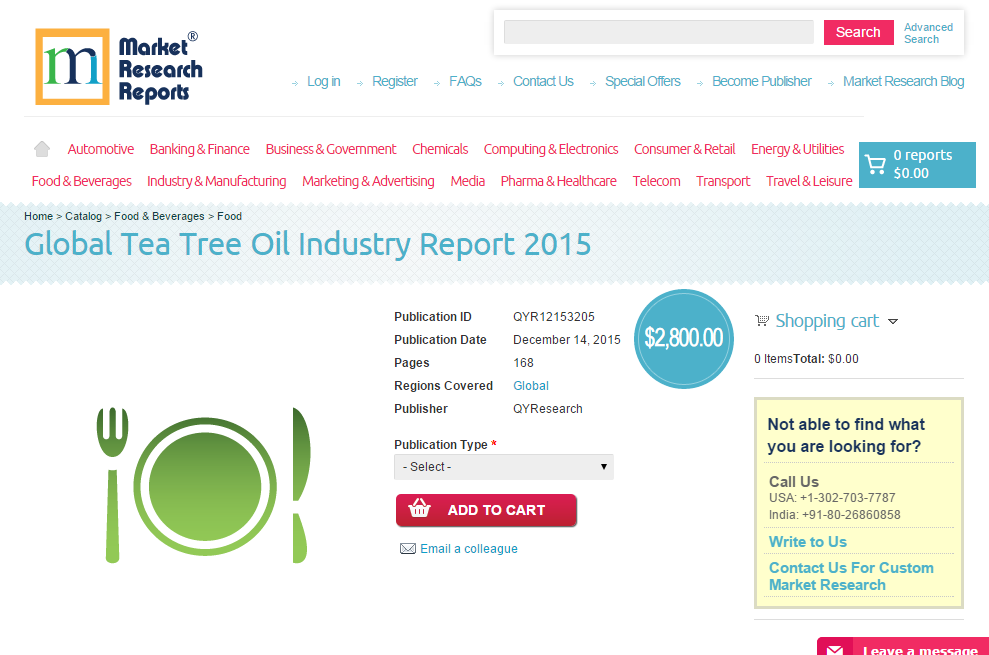Switch to the Food & Beverages category
The width and height of the screenshot is (989, 655).
pyautogui.click(x=81, y=181)
